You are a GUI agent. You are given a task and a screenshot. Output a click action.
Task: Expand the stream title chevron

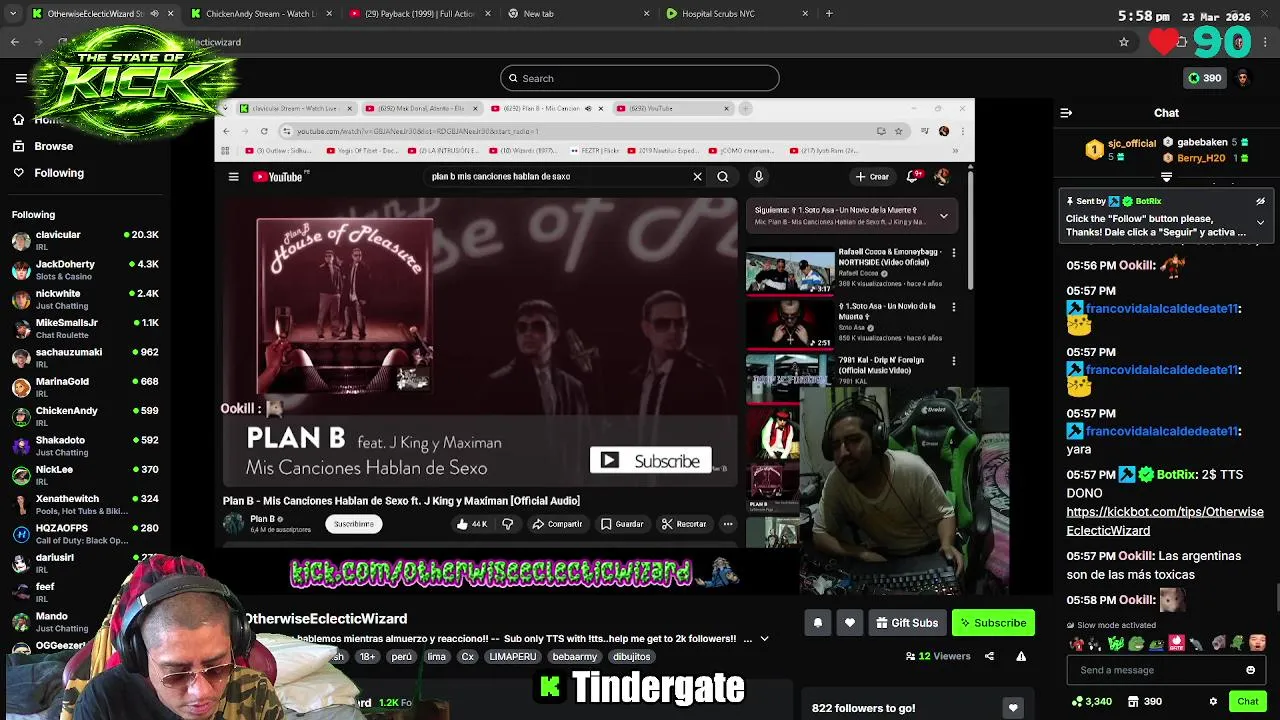coord(764,639)
